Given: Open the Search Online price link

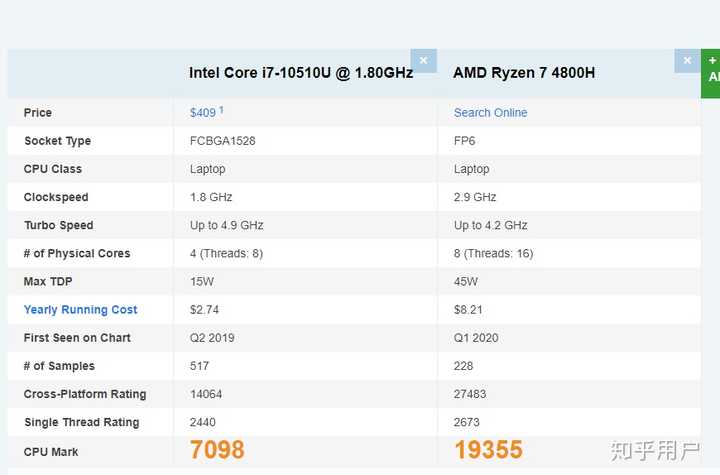Looking at the screenshot, I should (490, 113).
